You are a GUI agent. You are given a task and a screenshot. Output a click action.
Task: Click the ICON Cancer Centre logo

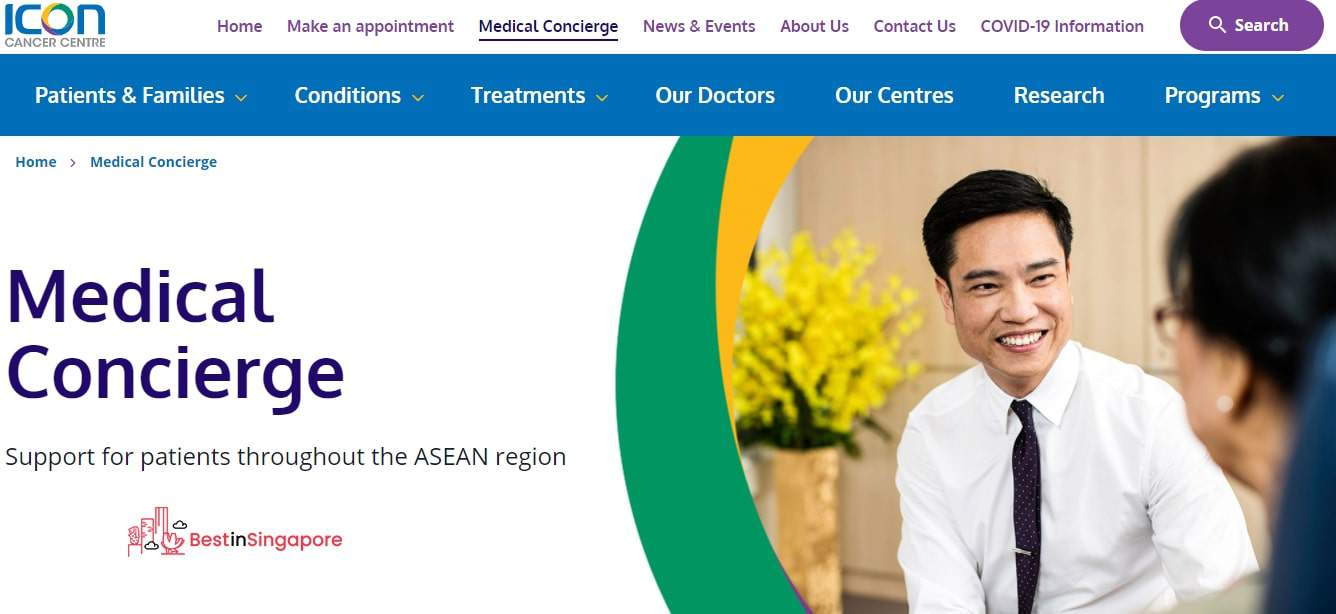(x=55, y=24)
